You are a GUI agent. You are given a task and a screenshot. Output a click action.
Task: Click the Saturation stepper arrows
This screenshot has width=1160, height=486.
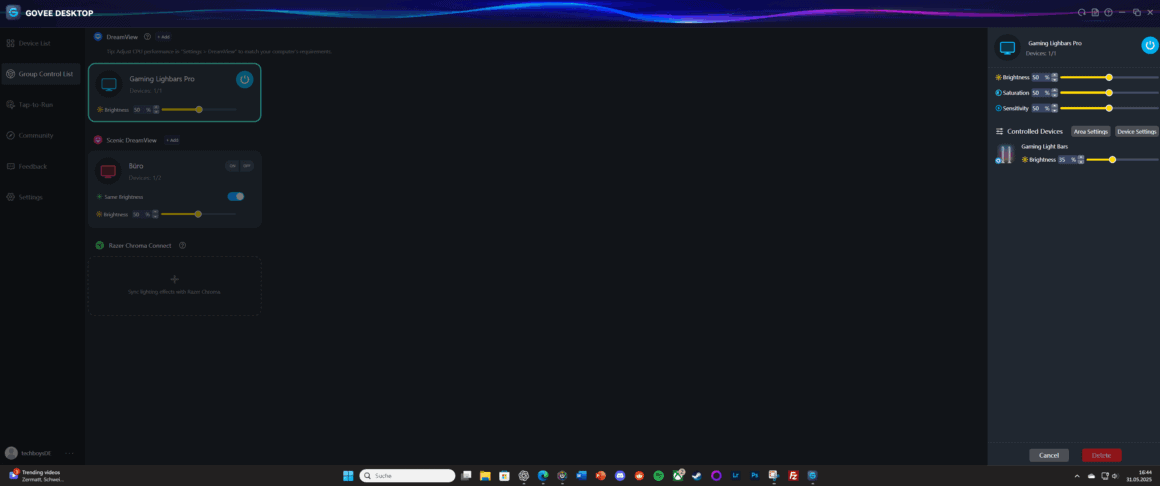[x=1054, y=92]
